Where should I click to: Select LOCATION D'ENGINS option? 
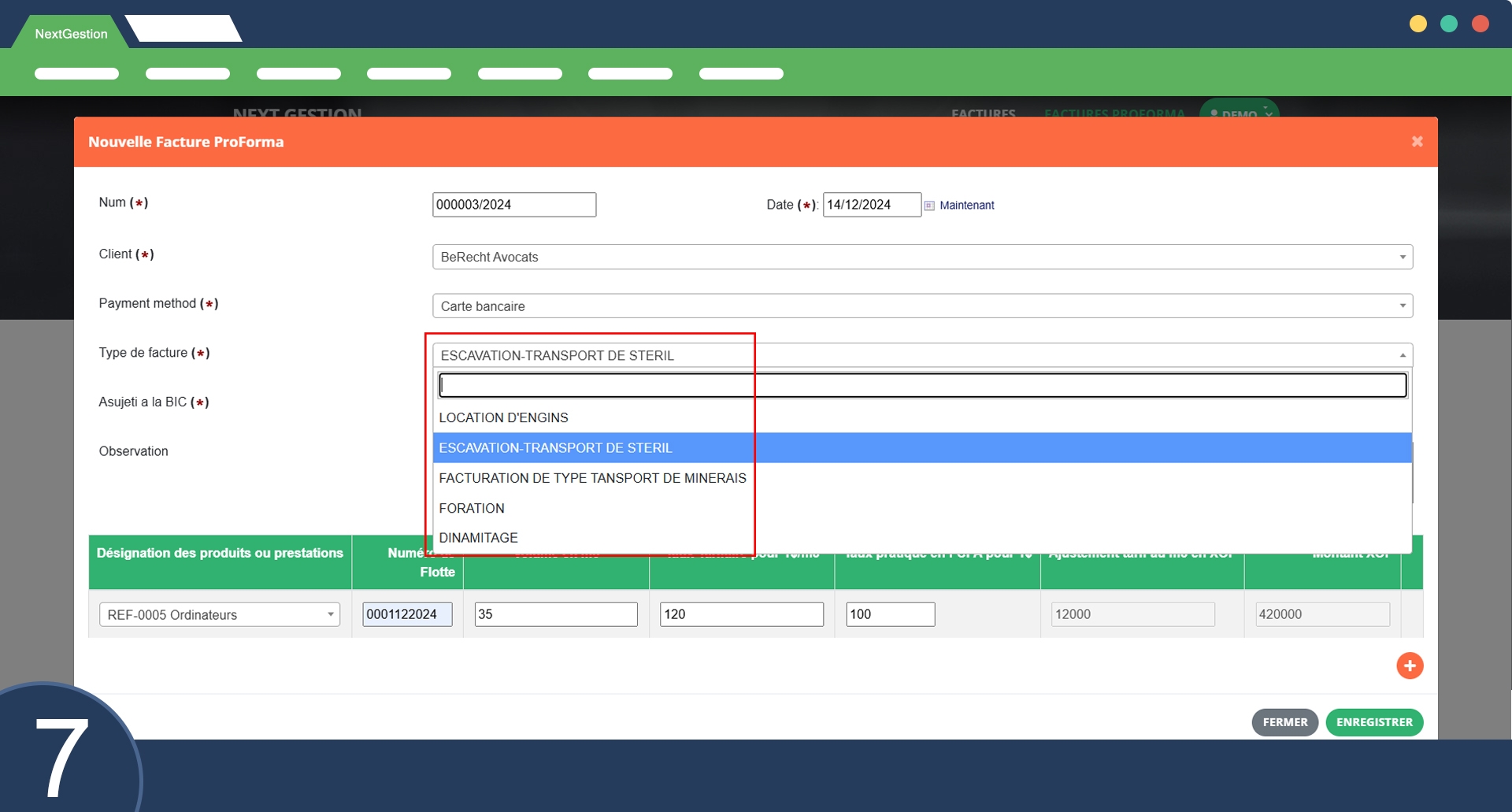pos(503,417)
